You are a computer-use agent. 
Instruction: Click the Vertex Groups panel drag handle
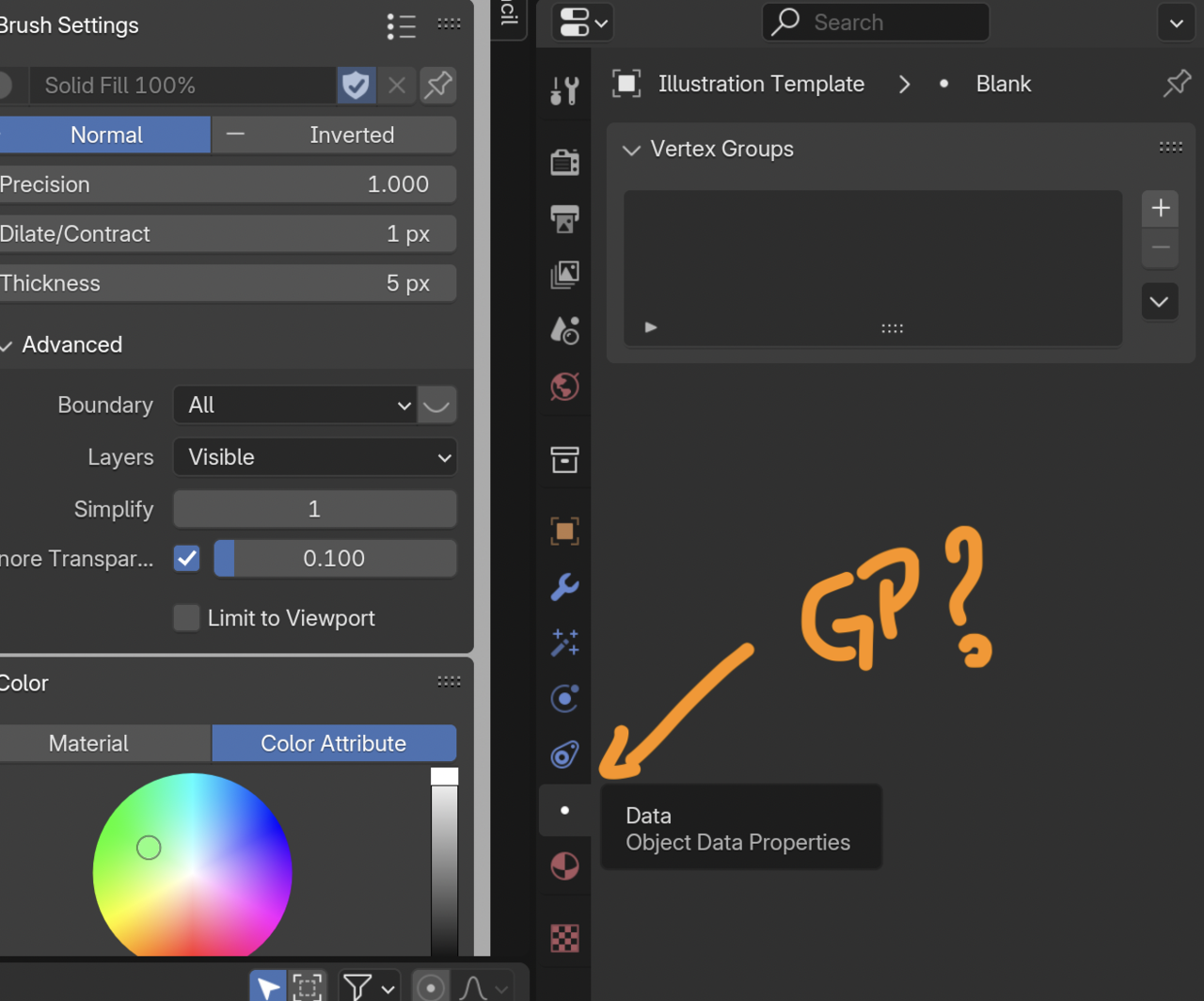(x=1171, y=147)
